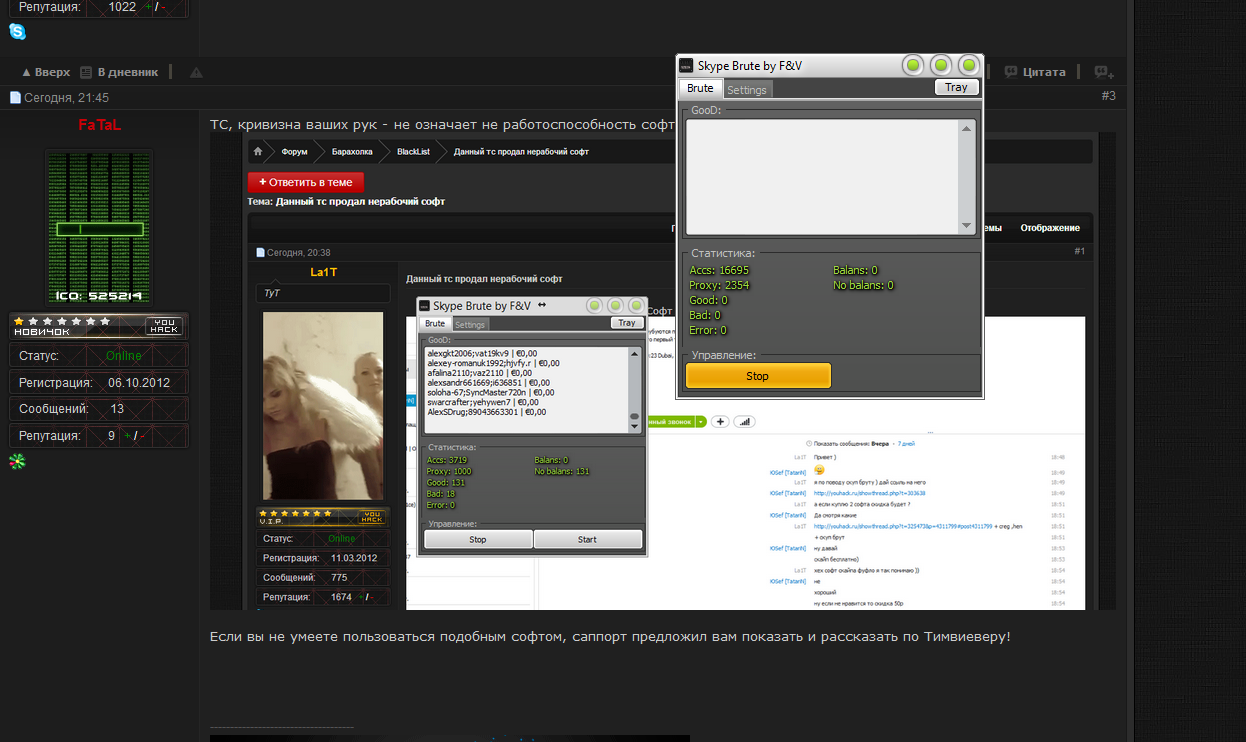The height and width of the screenshot is (742, 1246).
Task: Click the app icon in front Skype Brute title bar
Action: [686, 66]
